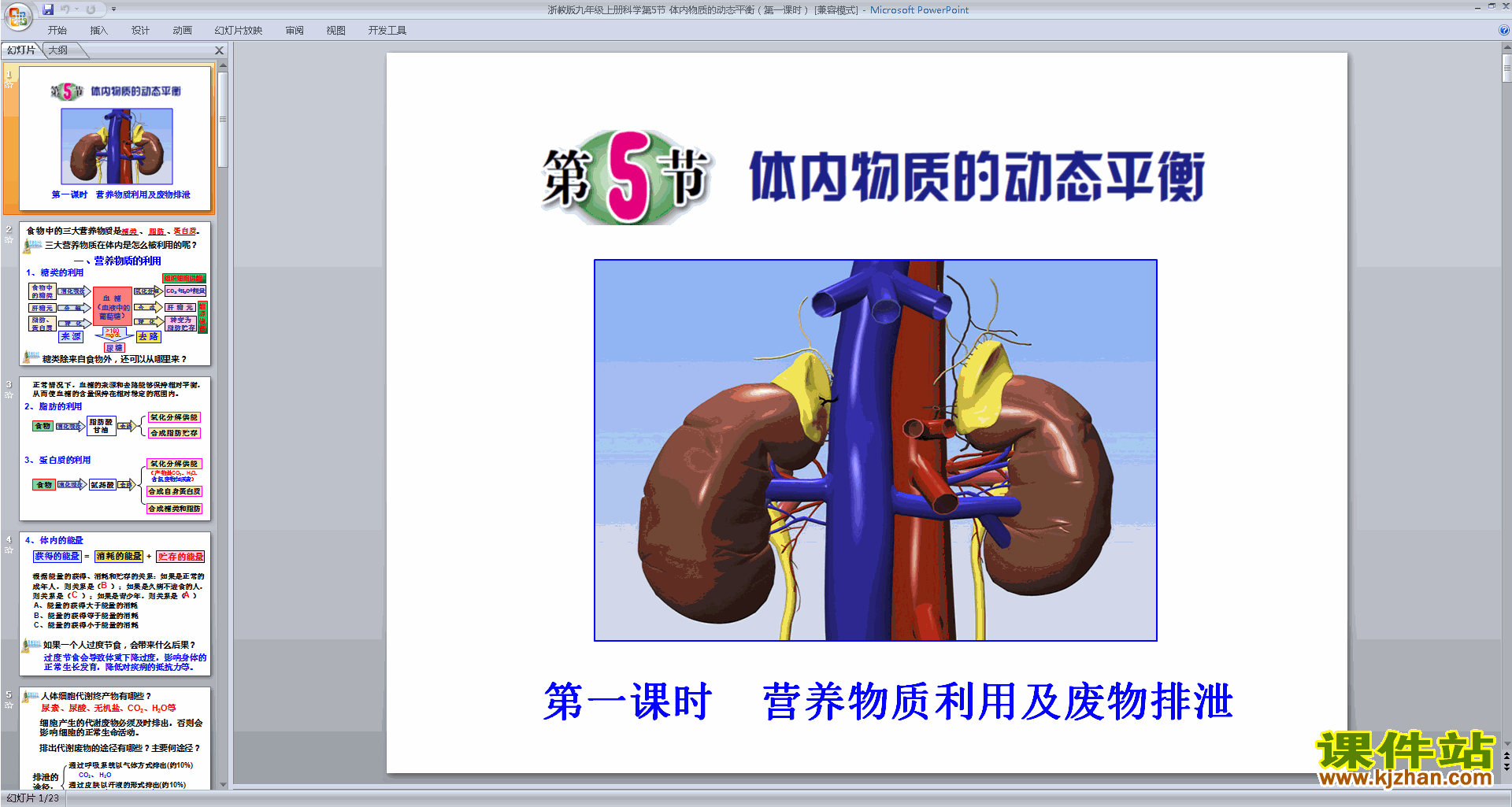Image resolution: width=1512 pixels, height=807 pixels.
Task: Click animation star icon beside slide 5
Action: (x=9, y=705)
